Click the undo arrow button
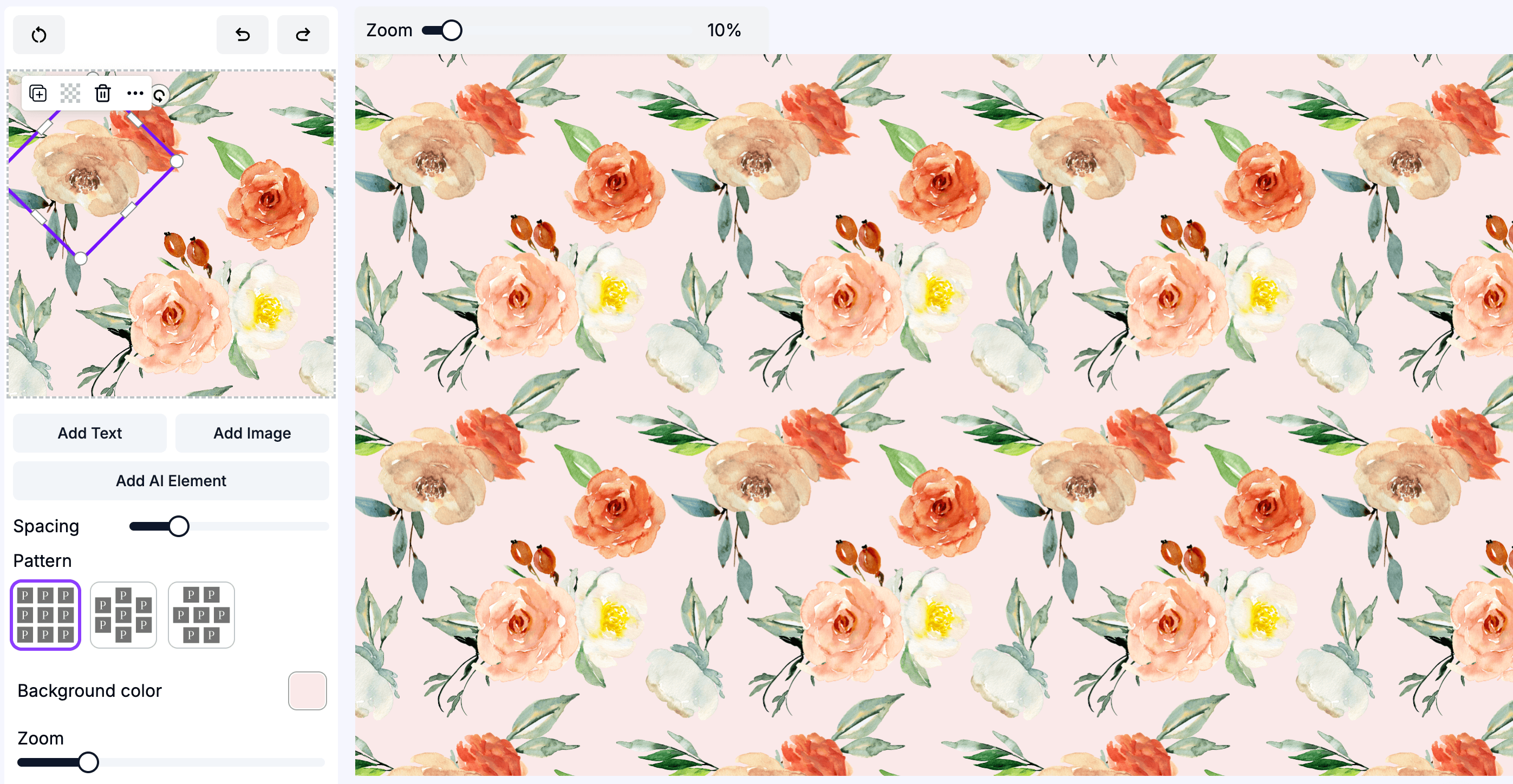Viewport: 1513px width, 784px height. [x=242, y=35]
